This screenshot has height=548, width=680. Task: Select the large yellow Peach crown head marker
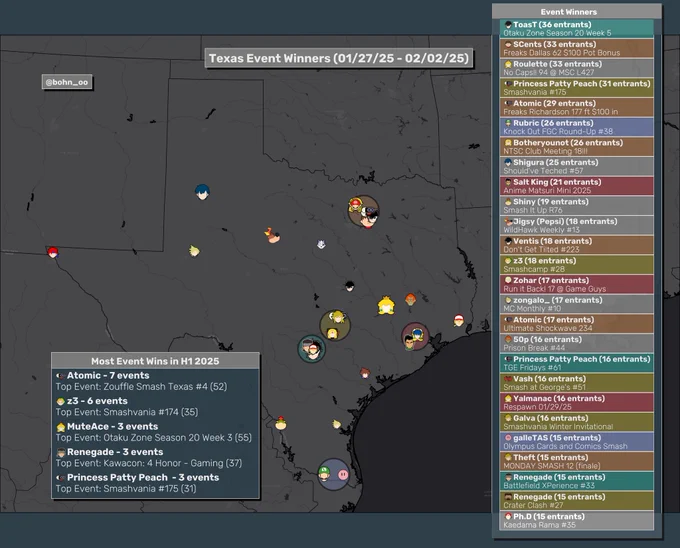click(x=386, y=305)
